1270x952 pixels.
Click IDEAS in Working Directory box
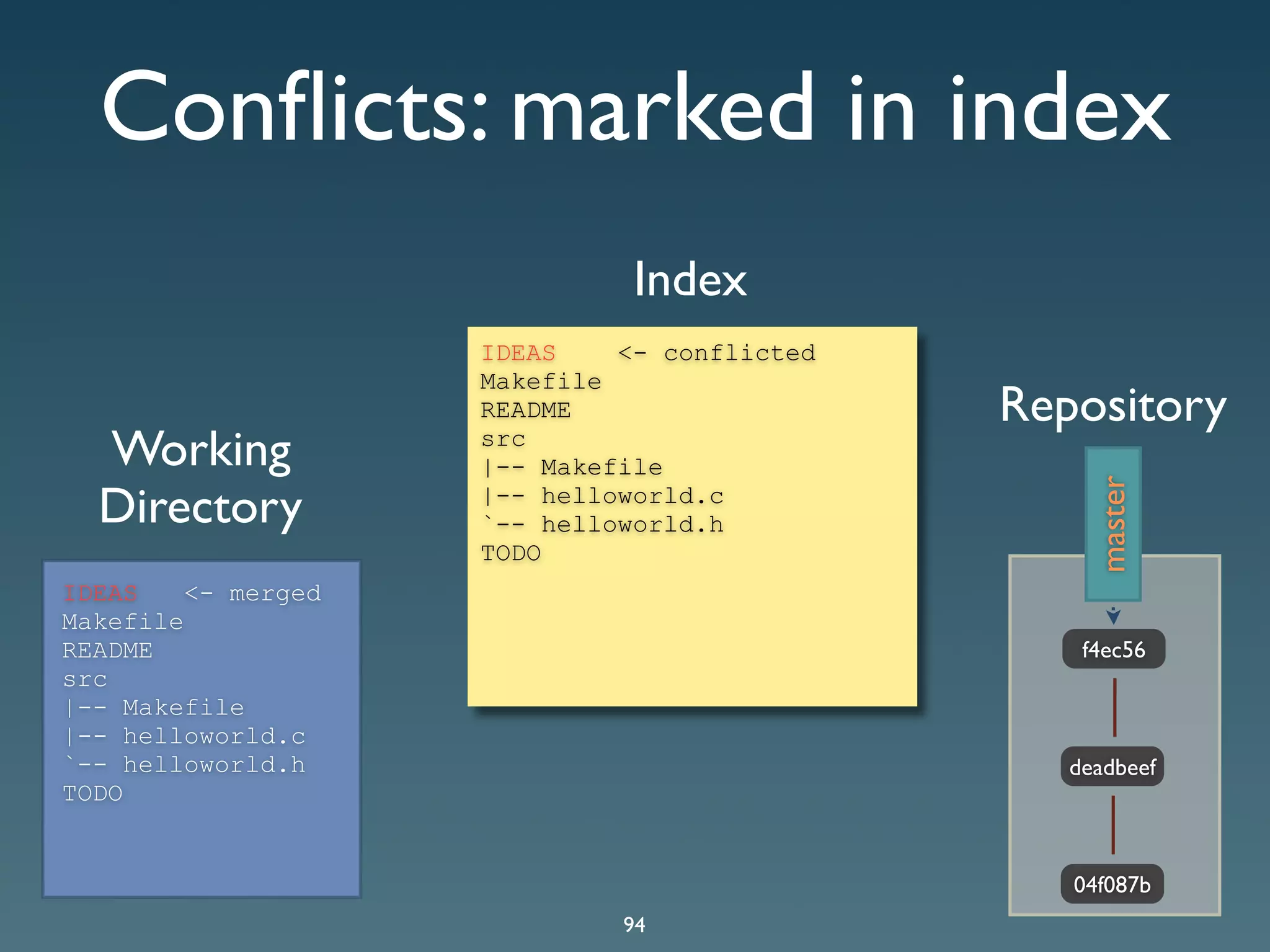[x=100, y=594]
